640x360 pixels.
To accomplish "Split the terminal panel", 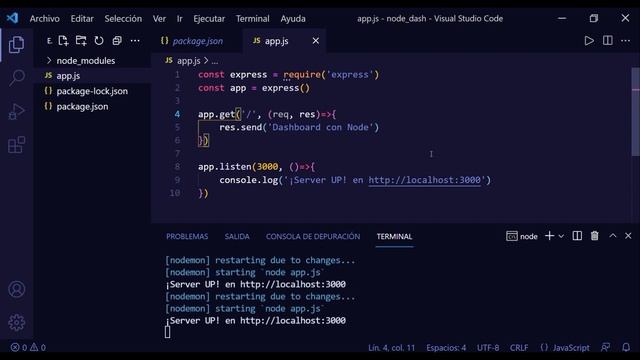I will click(x=577, y=236).
